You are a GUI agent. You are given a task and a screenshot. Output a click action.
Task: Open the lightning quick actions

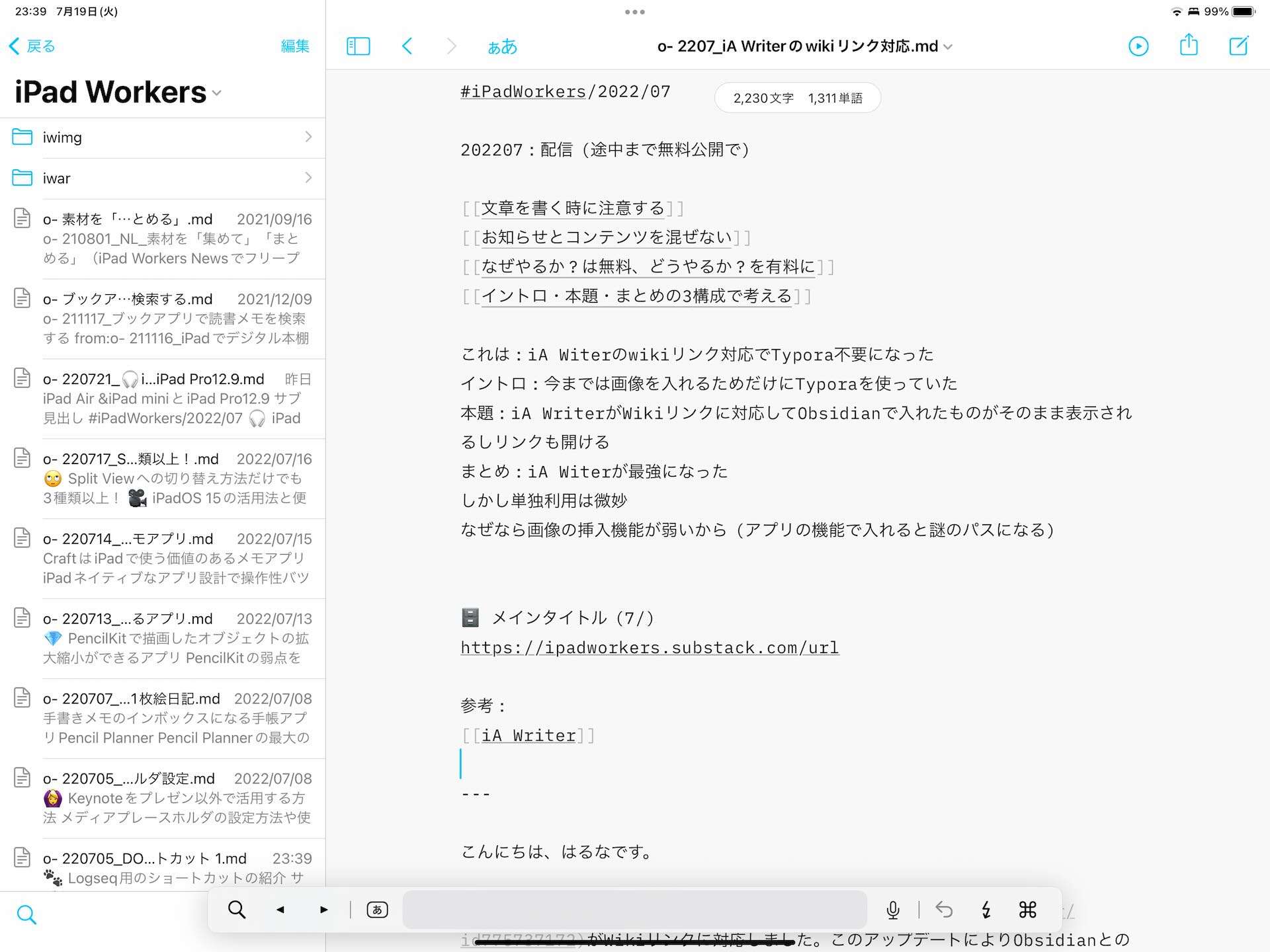[986, 910]
